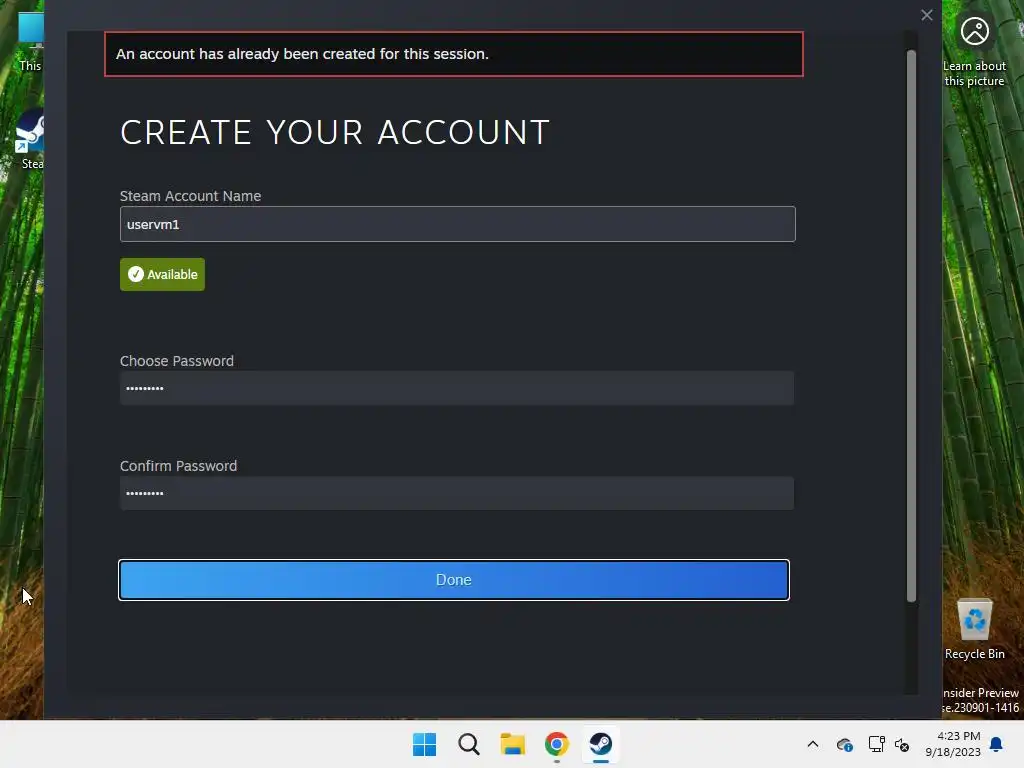Click the OneDrive cloud tray icon
The height and width of the screenshot is (768, 1024).
pos(844,744)
